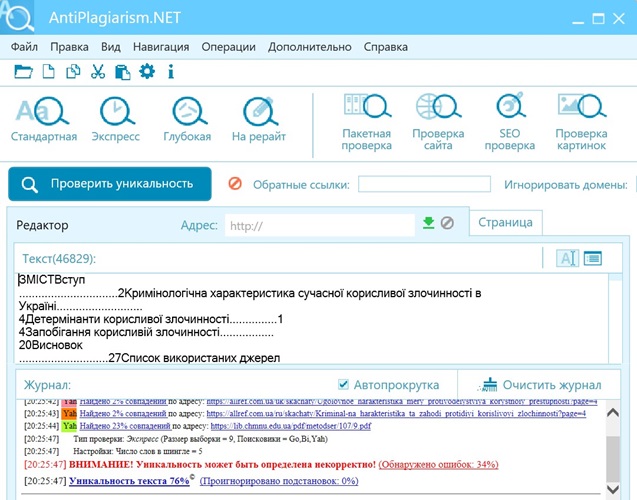Open Навигация menu
637x500 pixels.
point(161,47)
